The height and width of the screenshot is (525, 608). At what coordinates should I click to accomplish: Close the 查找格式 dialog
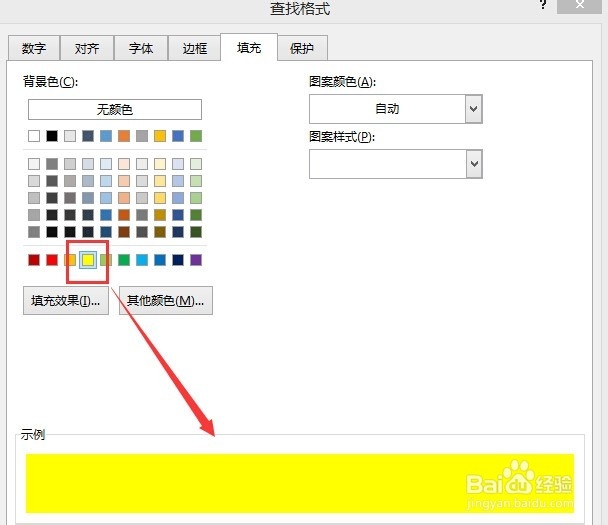[x=579, y=5]
